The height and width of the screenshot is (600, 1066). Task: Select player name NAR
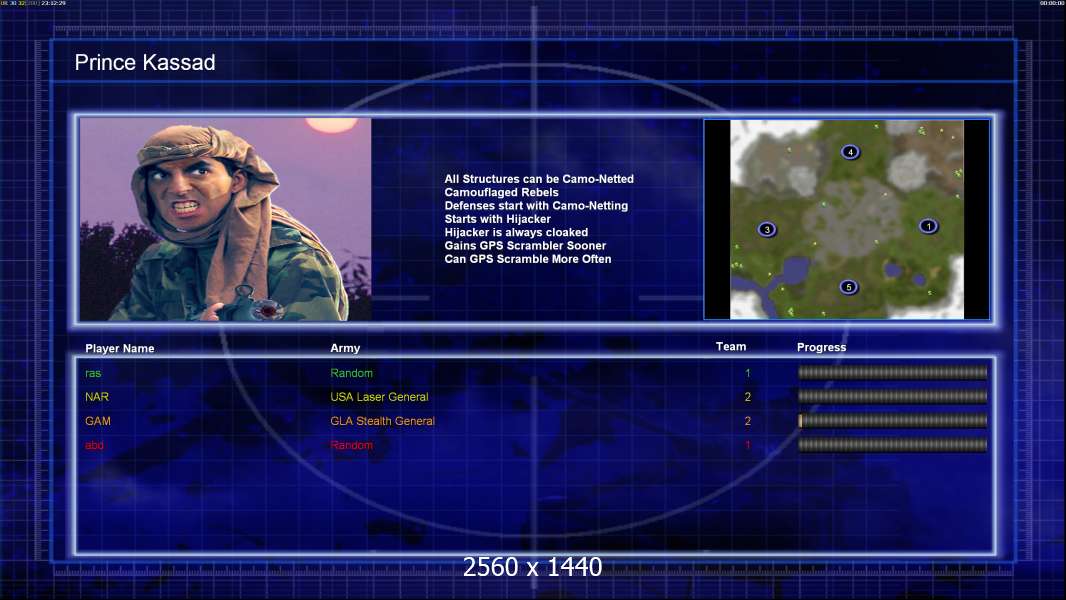click(x=97, y=397)
